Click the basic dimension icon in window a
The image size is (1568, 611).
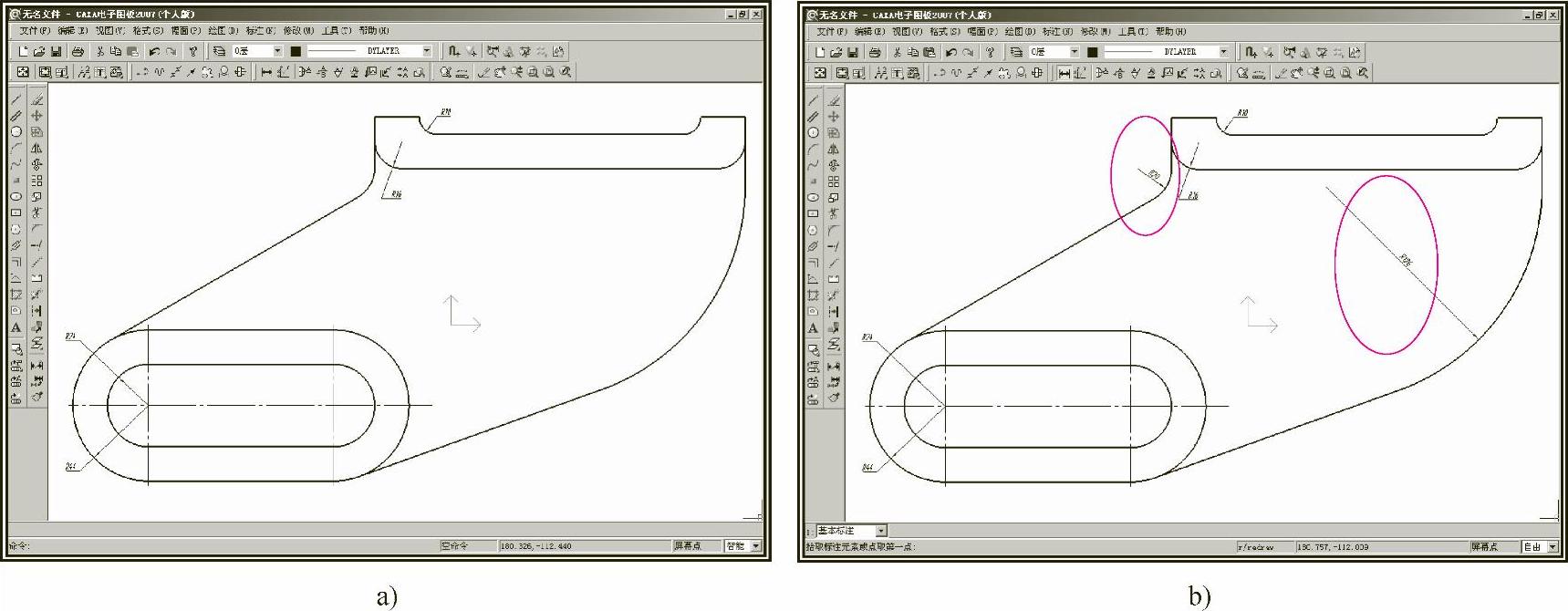[x=266, y=72]
